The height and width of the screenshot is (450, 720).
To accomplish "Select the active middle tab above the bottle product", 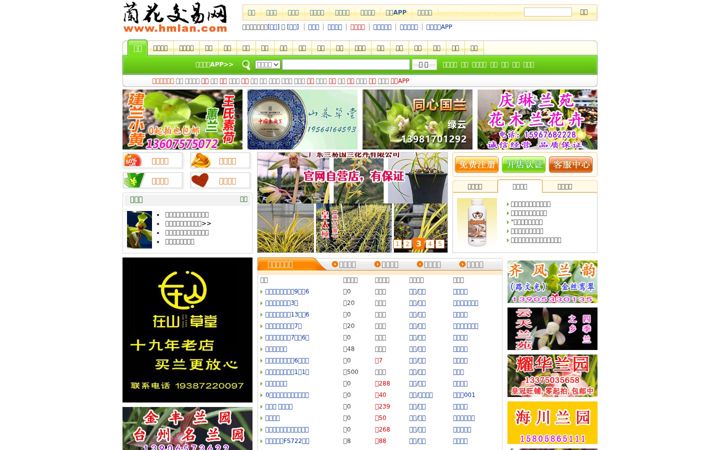I will pyautogui.click(x=520, y=186).
